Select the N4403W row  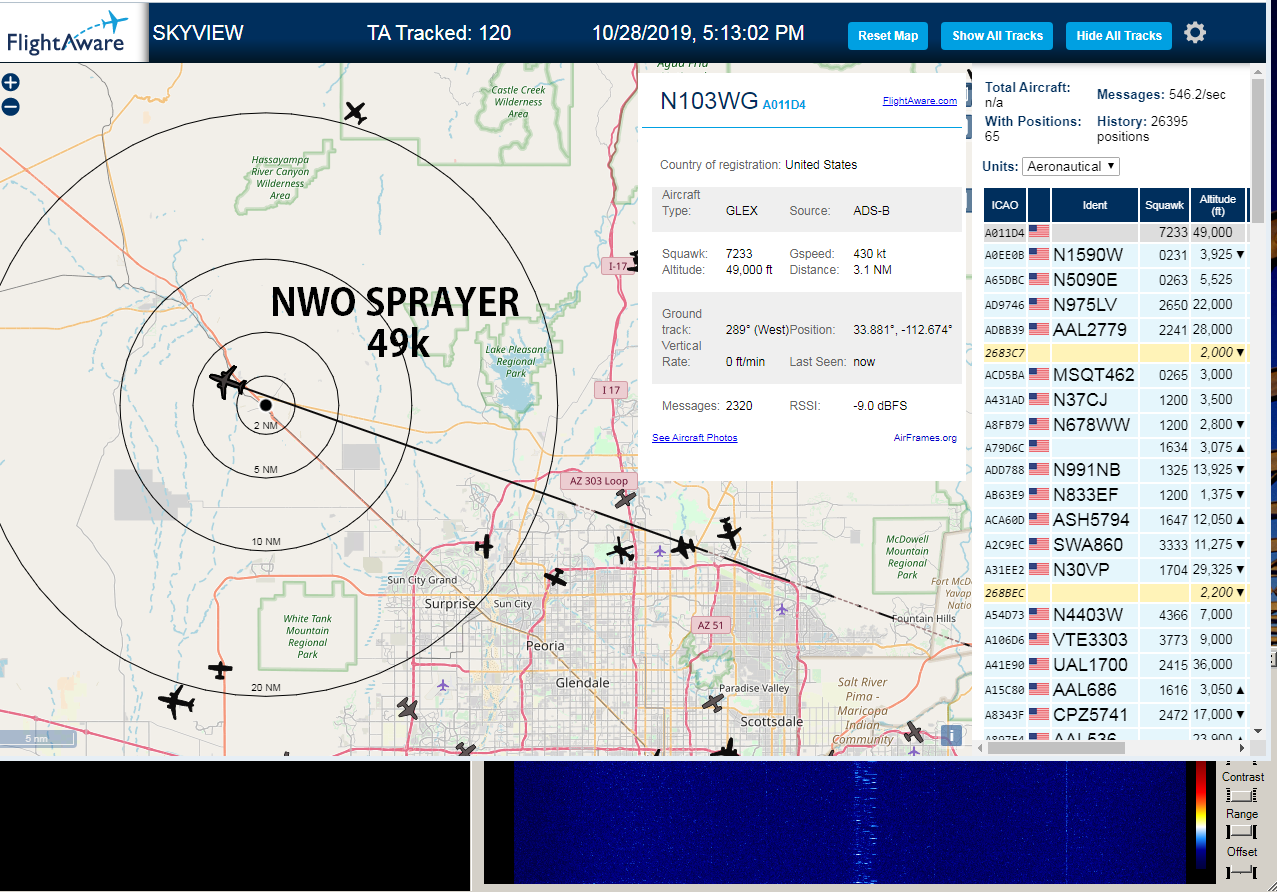1115,615
